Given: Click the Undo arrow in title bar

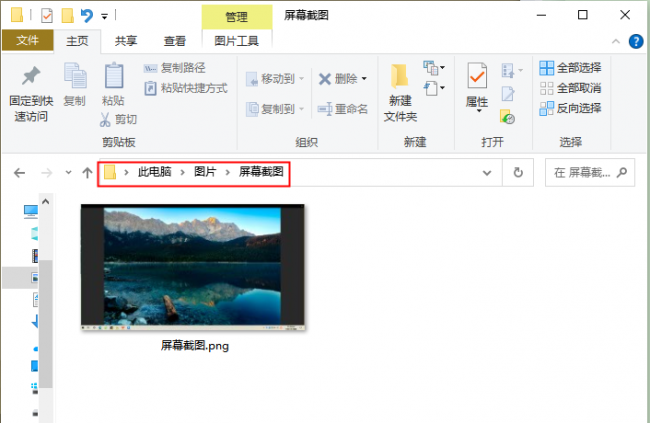Looking at the screenshot, I should [87, 16].
